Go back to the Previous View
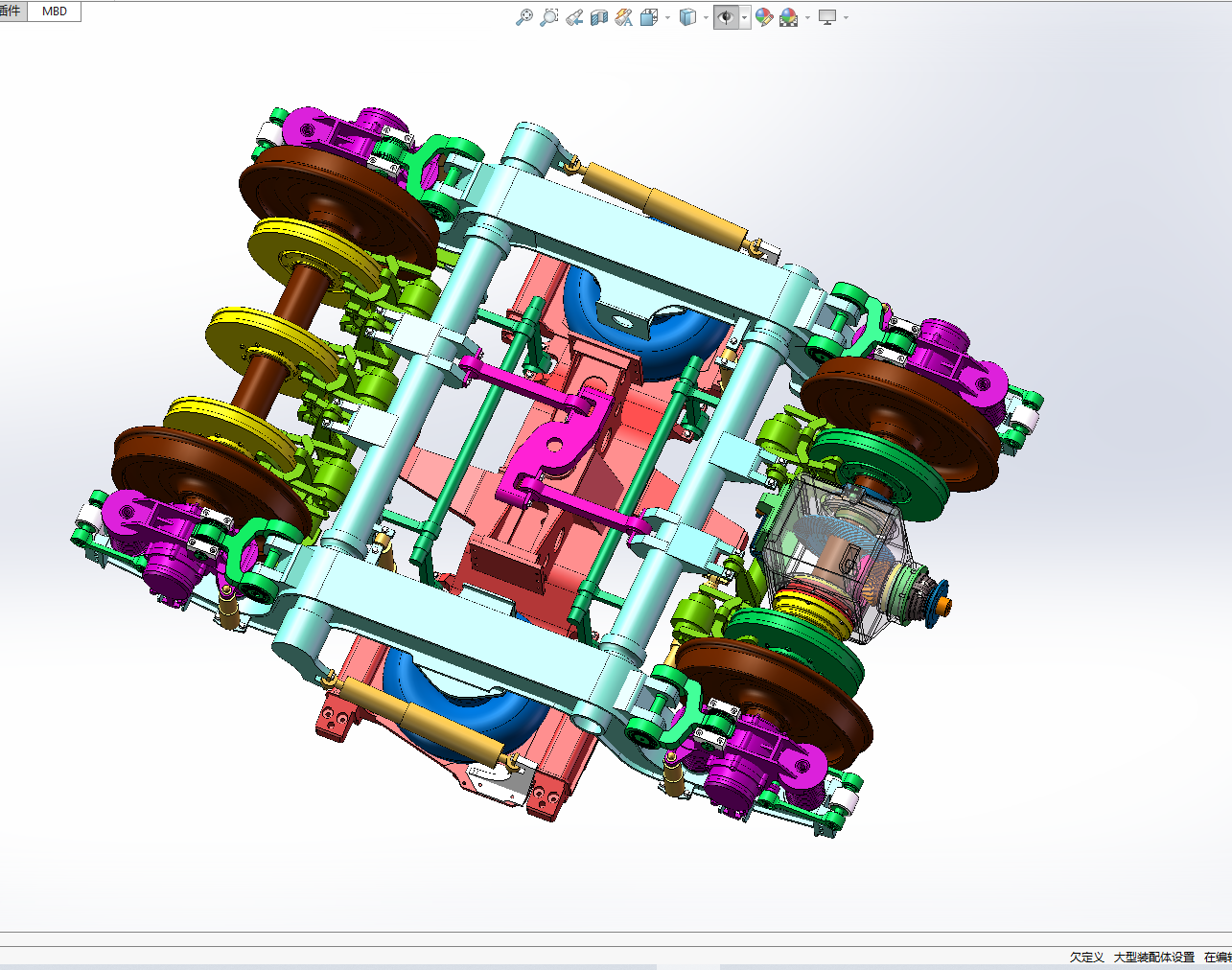The height and width of the screenshot is (970, 1232). click(573, 17)
